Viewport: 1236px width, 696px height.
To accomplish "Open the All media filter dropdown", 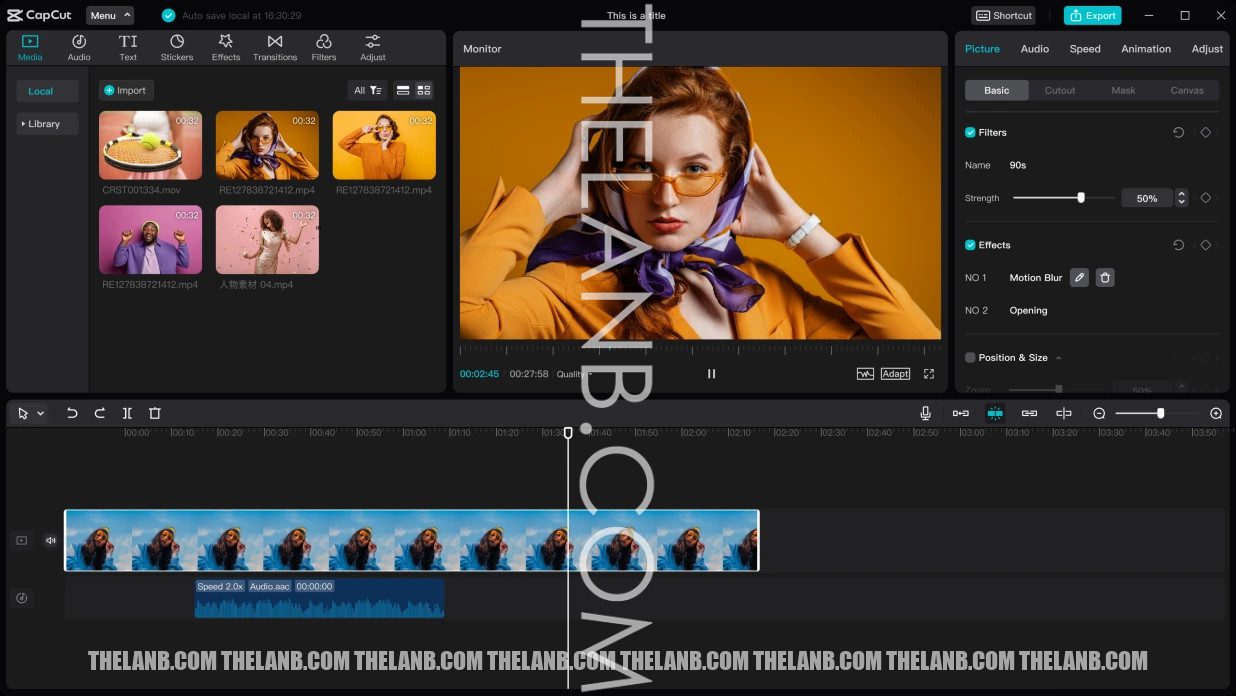I will [367, 90].
